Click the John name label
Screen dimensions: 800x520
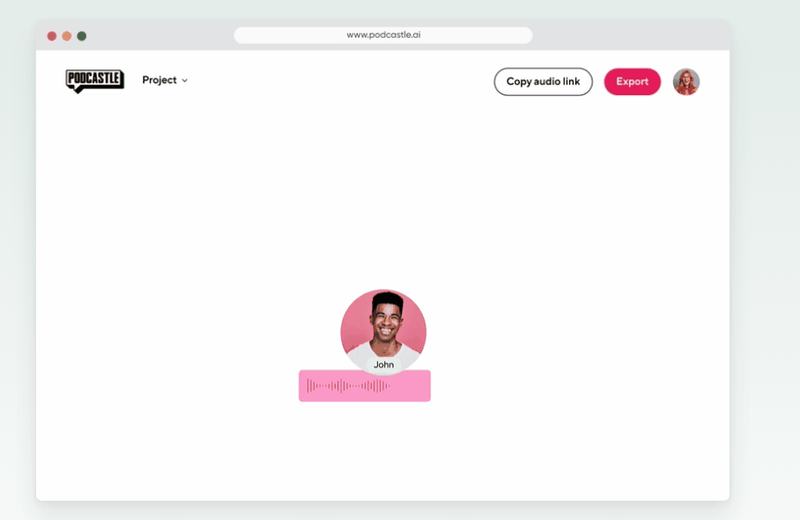(384, 364)
